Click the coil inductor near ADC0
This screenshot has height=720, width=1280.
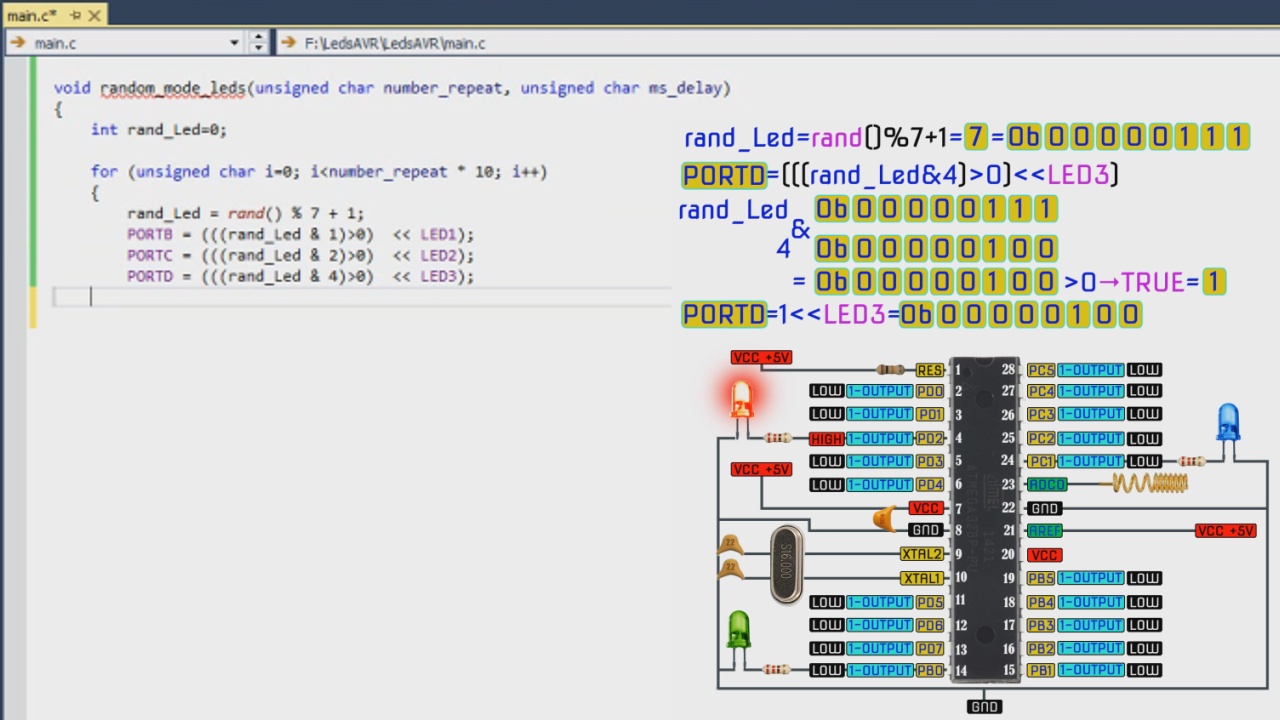pyautogui.click(x=1149, y=484)
